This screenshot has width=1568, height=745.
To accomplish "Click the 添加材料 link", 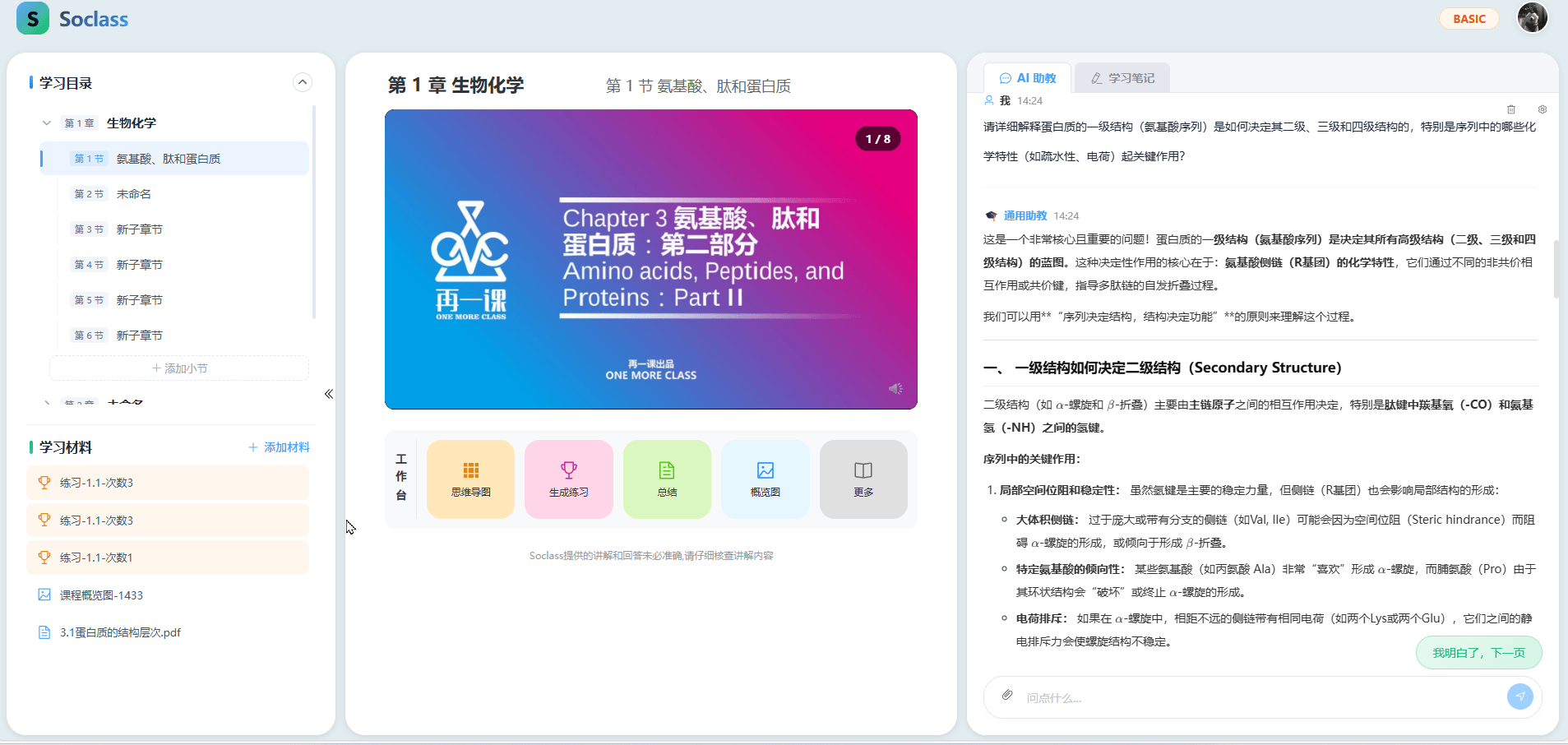I will (x=279, y=447).
